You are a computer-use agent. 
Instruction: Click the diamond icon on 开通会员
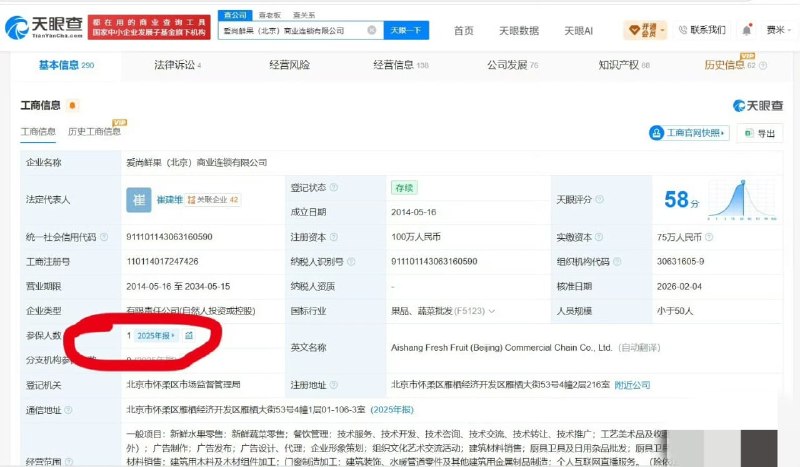634,30
